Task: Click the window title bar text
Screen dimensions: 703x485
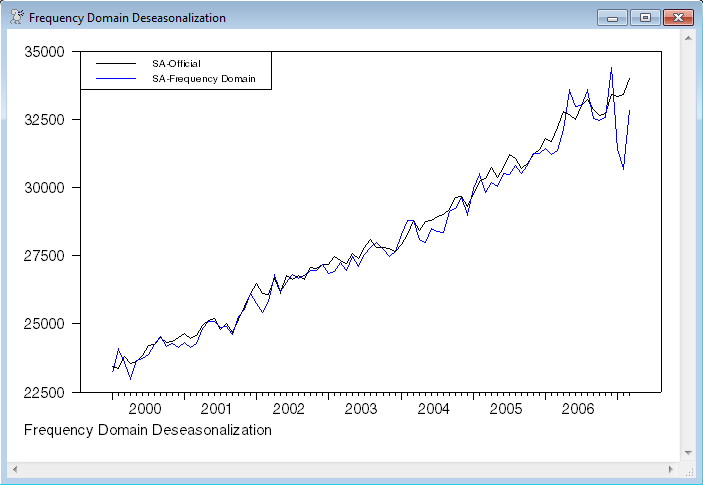Action: tap(127, 18)
